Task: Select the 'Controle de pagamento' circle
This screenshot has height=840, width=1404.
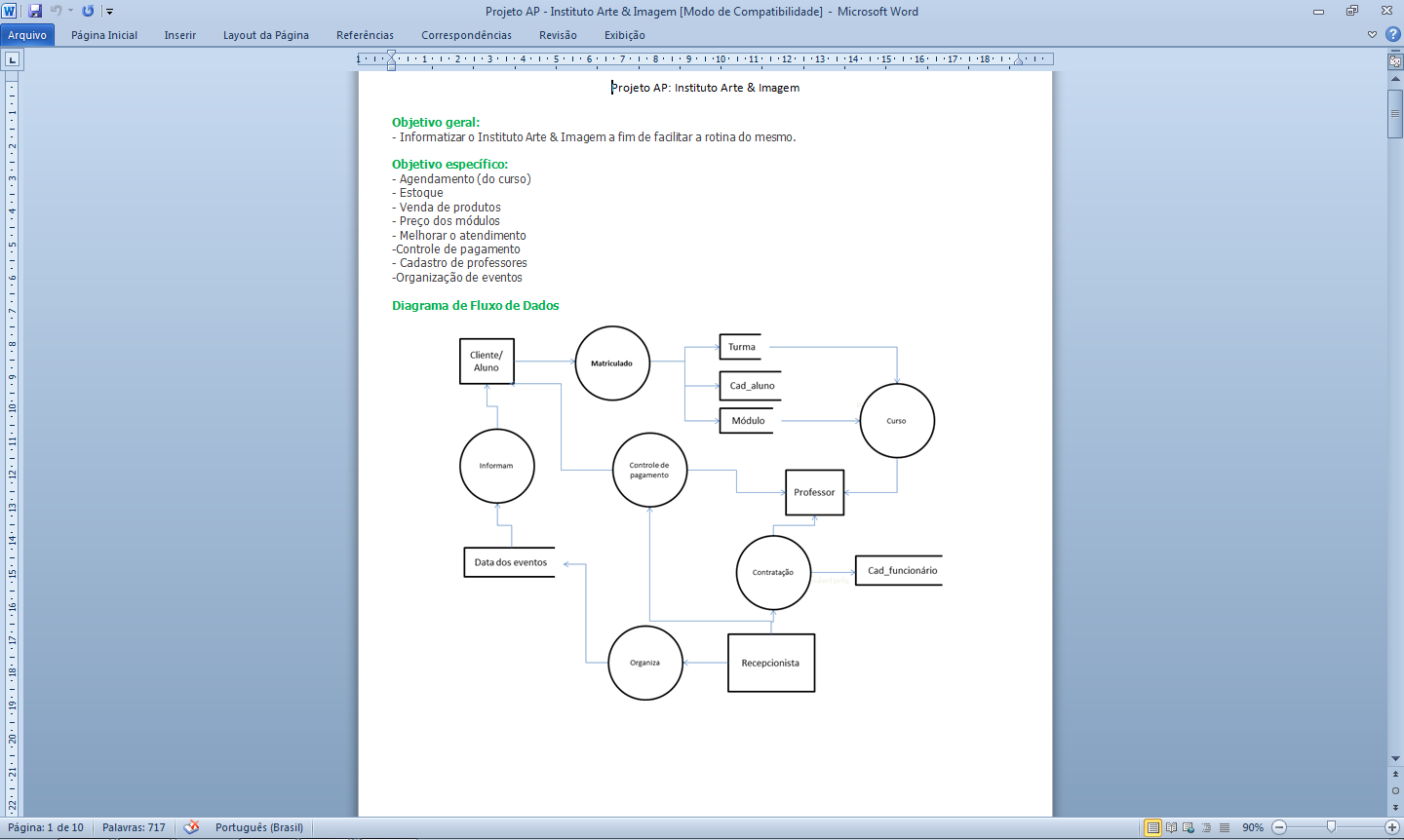Action: coord(650,471)
